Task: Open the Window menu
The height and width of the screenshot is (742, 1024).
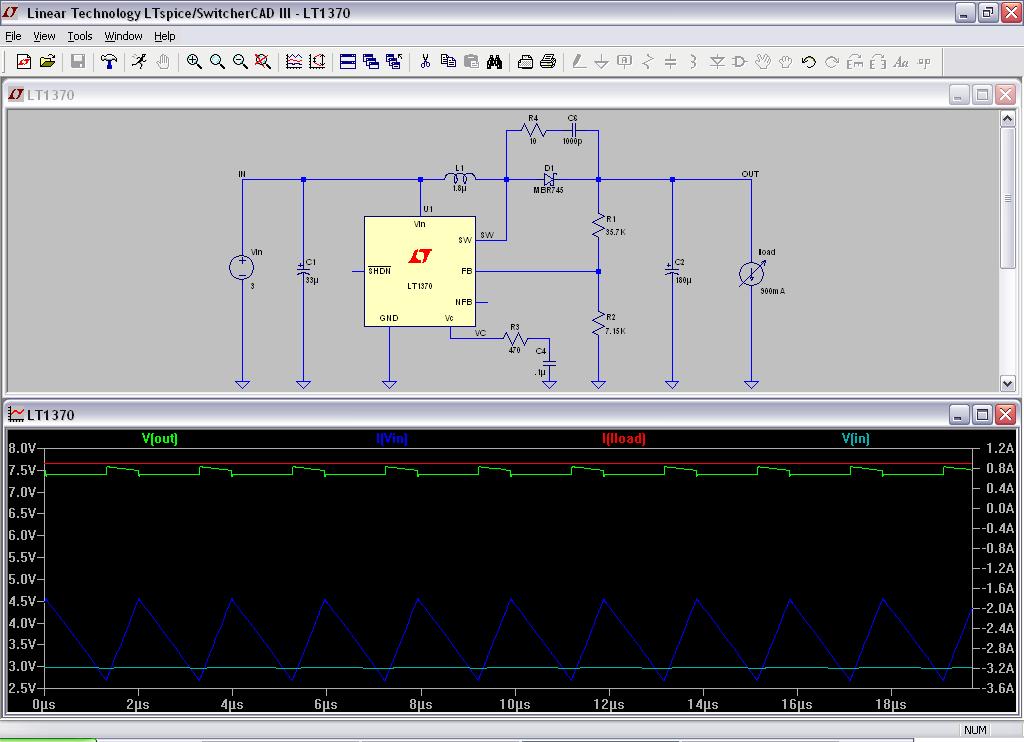Action: (x=123, y=36)
